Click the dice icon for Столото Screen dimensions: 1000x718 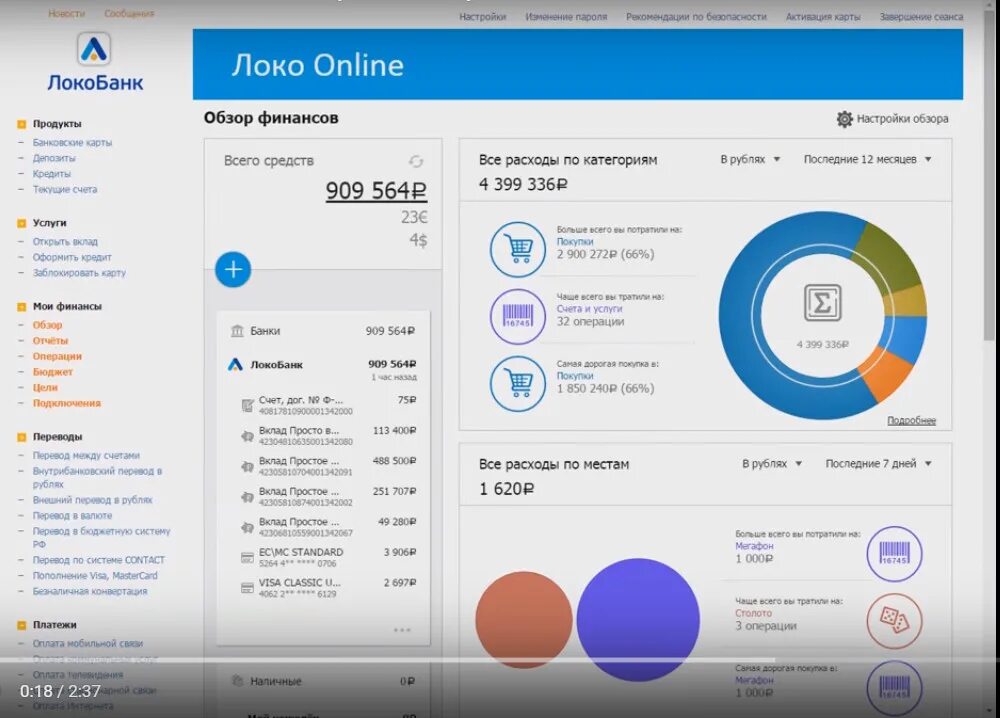(x=894, y=620)
